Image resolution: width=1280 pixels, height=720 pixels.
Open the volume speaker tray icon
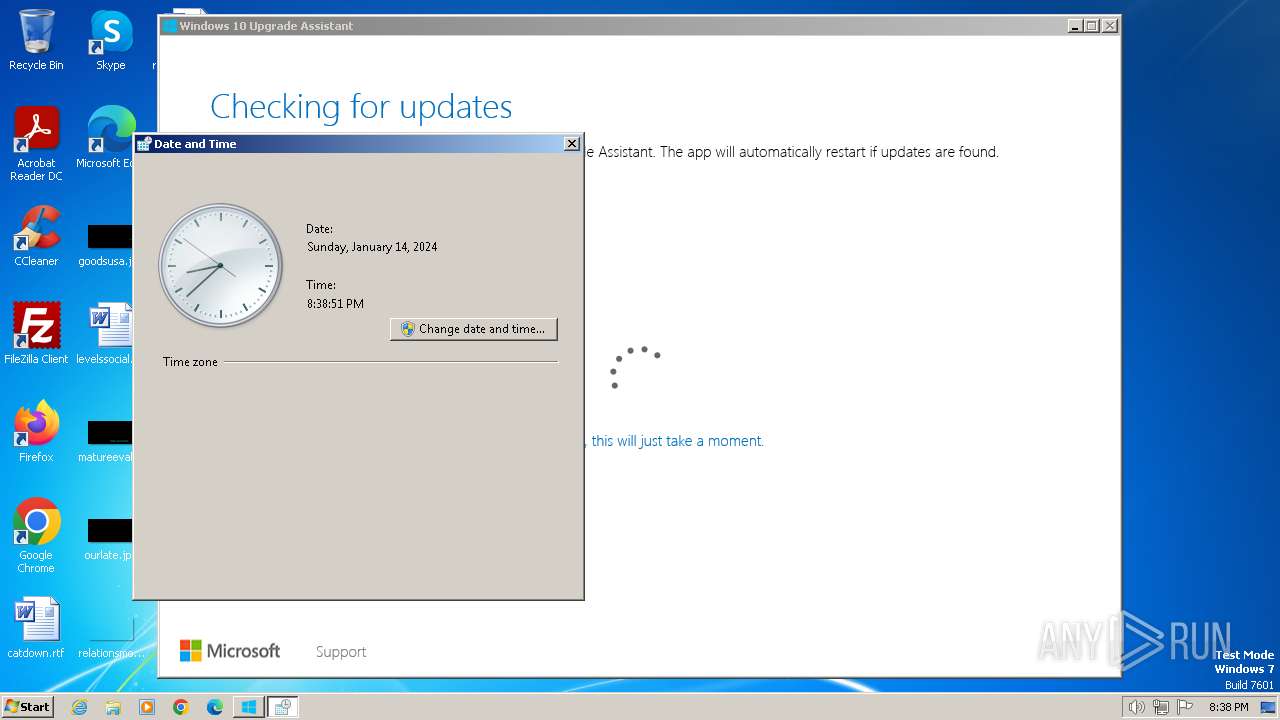click(1136, 707)
